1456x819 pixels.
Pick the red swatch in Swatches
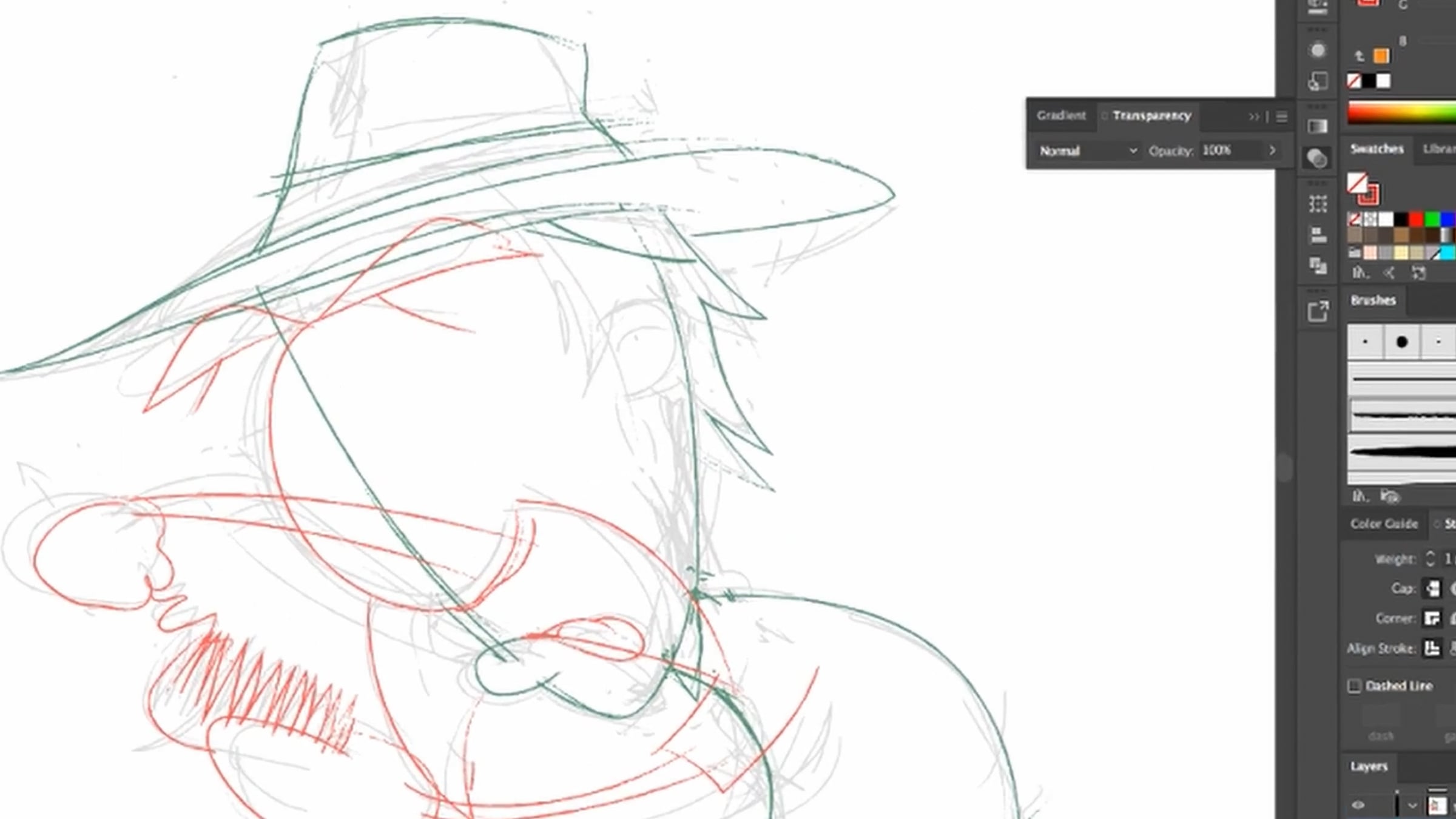1416,219
